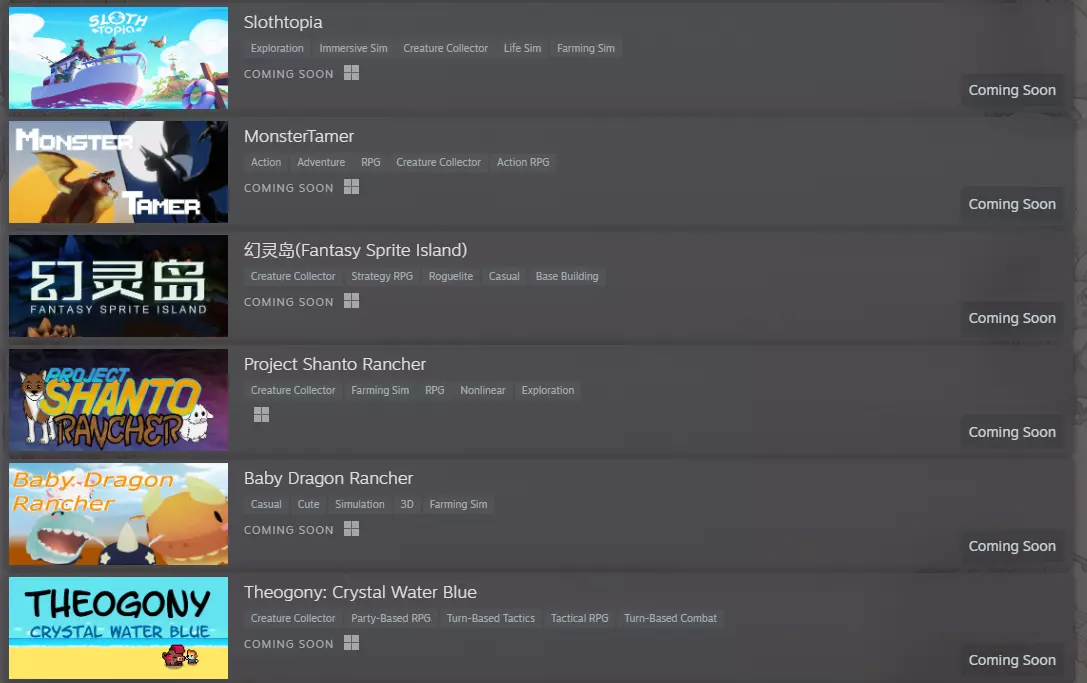This screenshot has width=1087, height=683.
Task: Select Nonlinear tag on Project Shanto Rancher
Action: pos(483,390)
